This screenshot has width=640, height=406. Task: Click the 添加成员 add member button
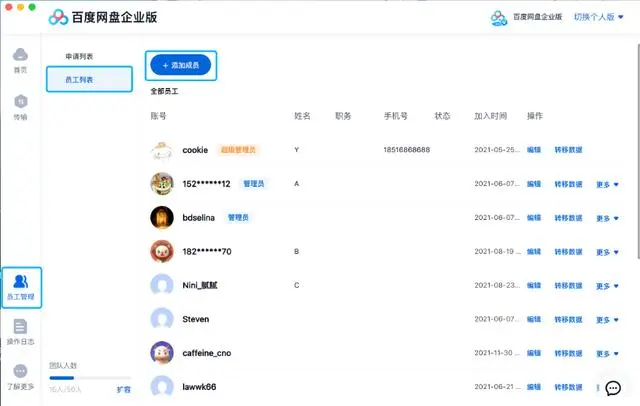[181, 65]
